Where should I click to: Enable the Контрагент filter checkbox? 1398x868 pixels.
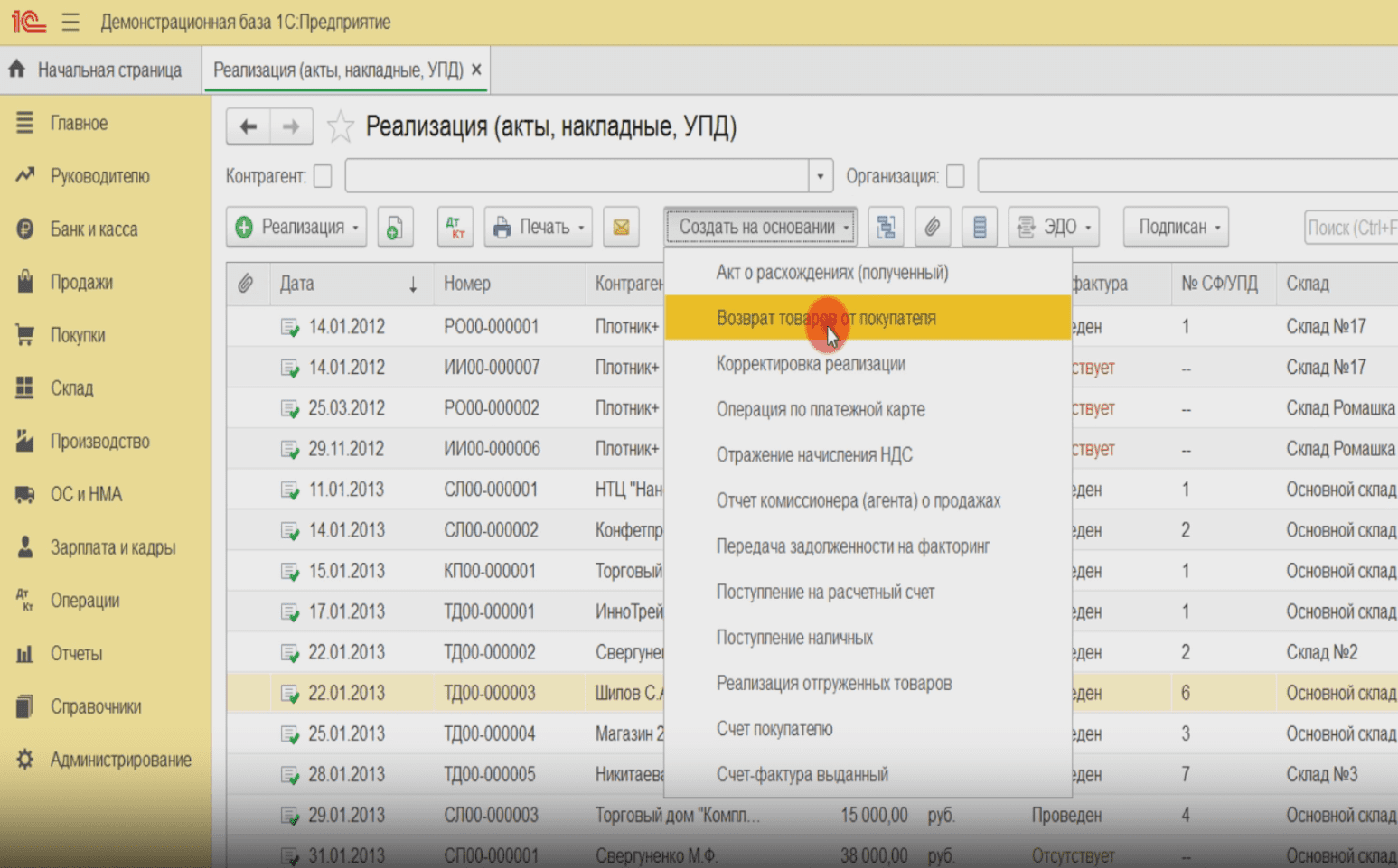tap(323, 176)
